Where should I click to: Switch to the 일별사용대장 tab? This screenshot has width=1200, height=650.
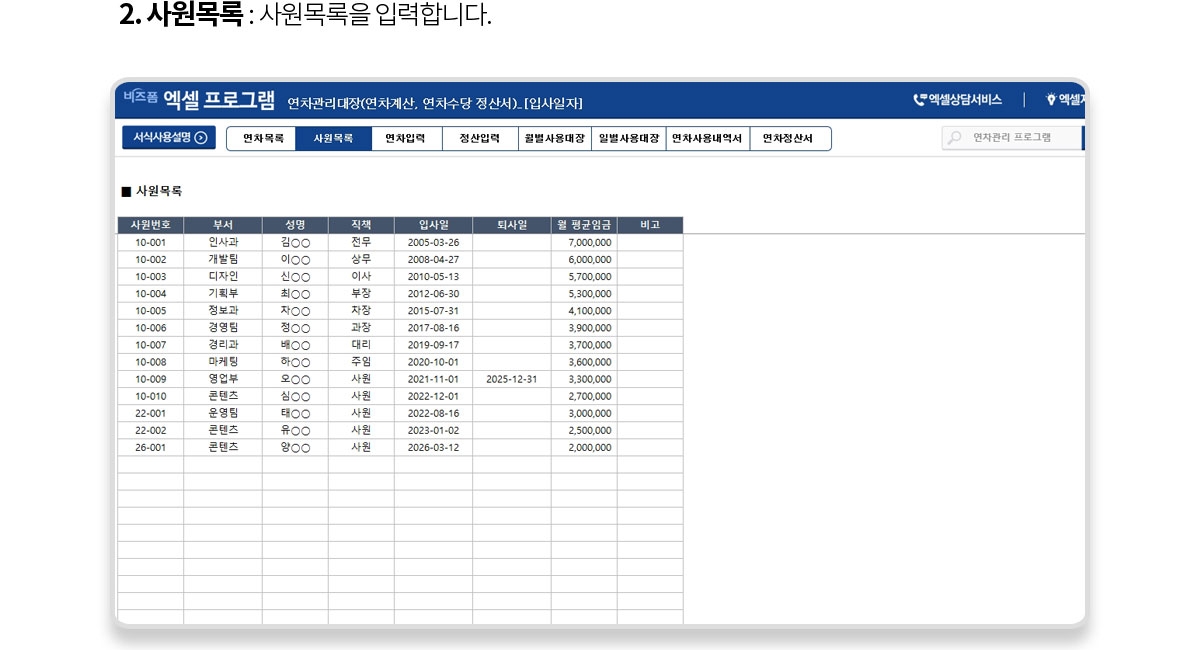(628, 139)
